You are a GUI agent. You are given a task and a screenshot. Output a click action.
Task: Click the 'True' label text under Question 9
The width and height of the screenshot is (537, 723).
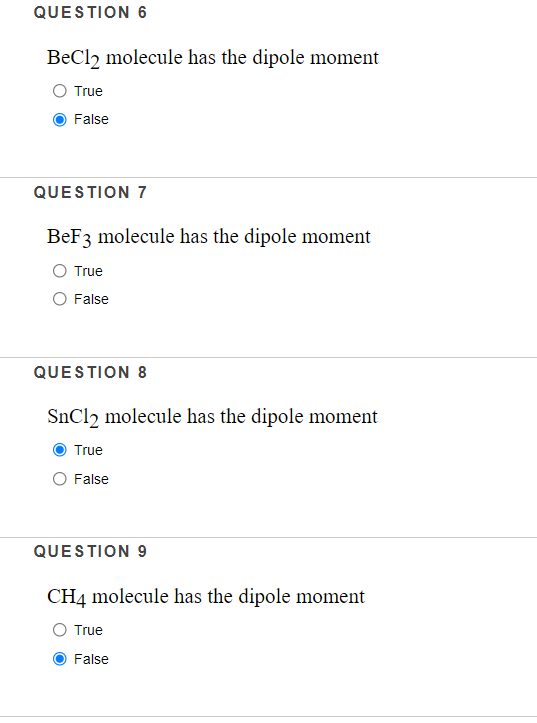pyautogui.click(x=89, y=630)
